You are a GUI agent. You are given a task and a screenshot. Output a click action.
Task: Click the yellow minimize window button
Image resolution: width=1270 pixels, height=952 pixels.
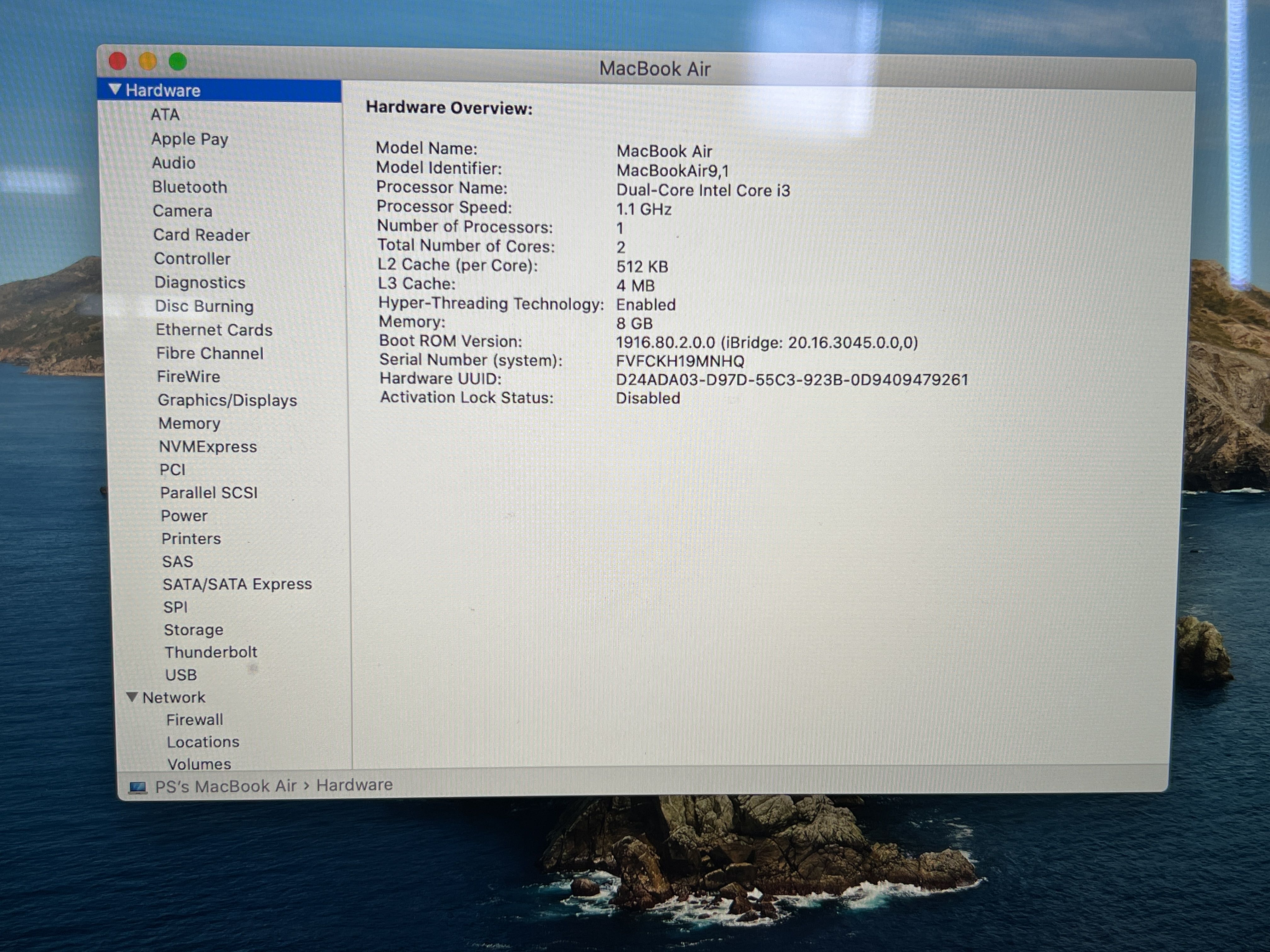click(148, 61)
